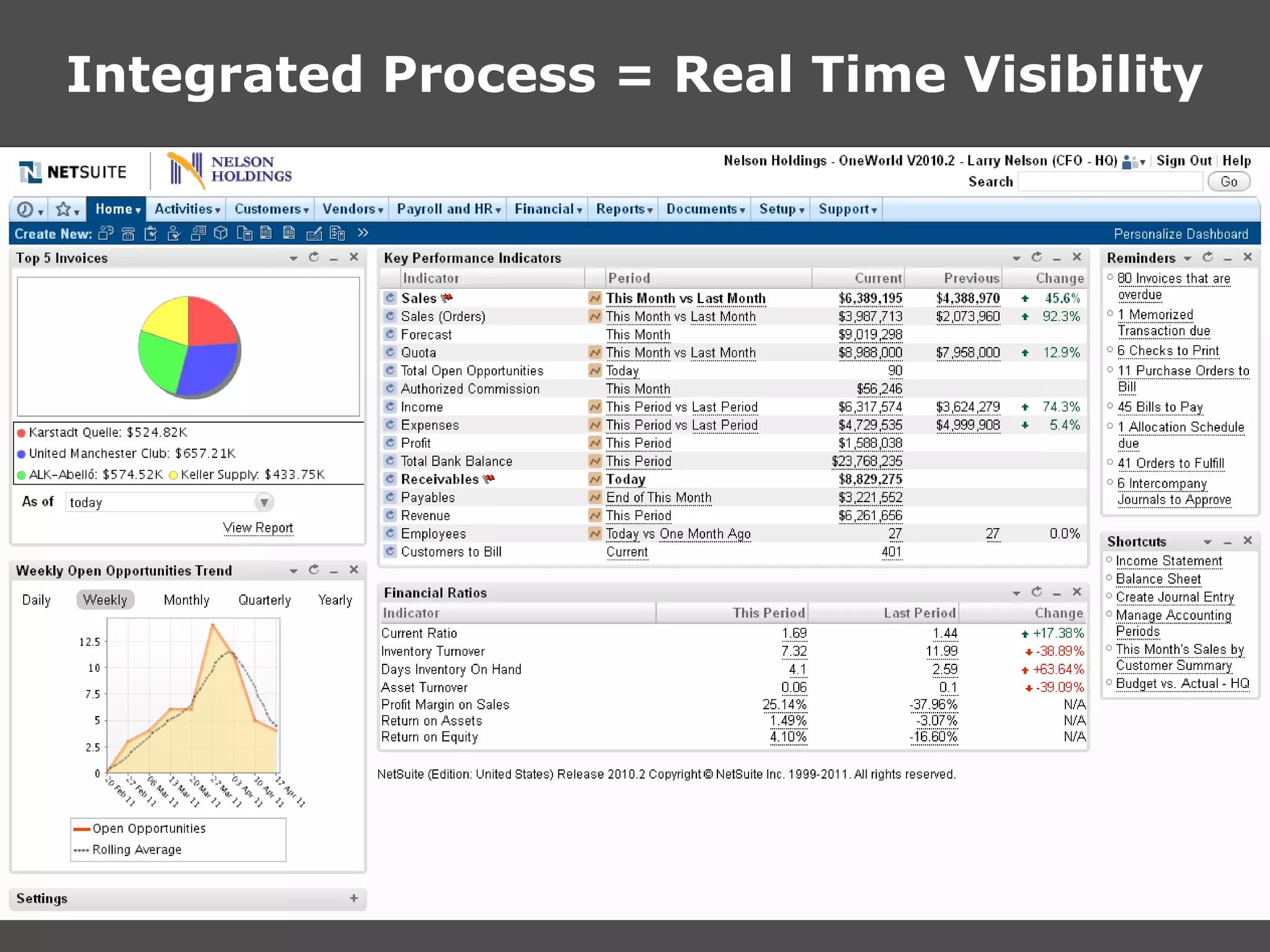Viewport: 1270px width, 952px height.
Task: Open 80 Invoices that are overdue reminder
Action: pyautogui.click(x=1173, y=286)
